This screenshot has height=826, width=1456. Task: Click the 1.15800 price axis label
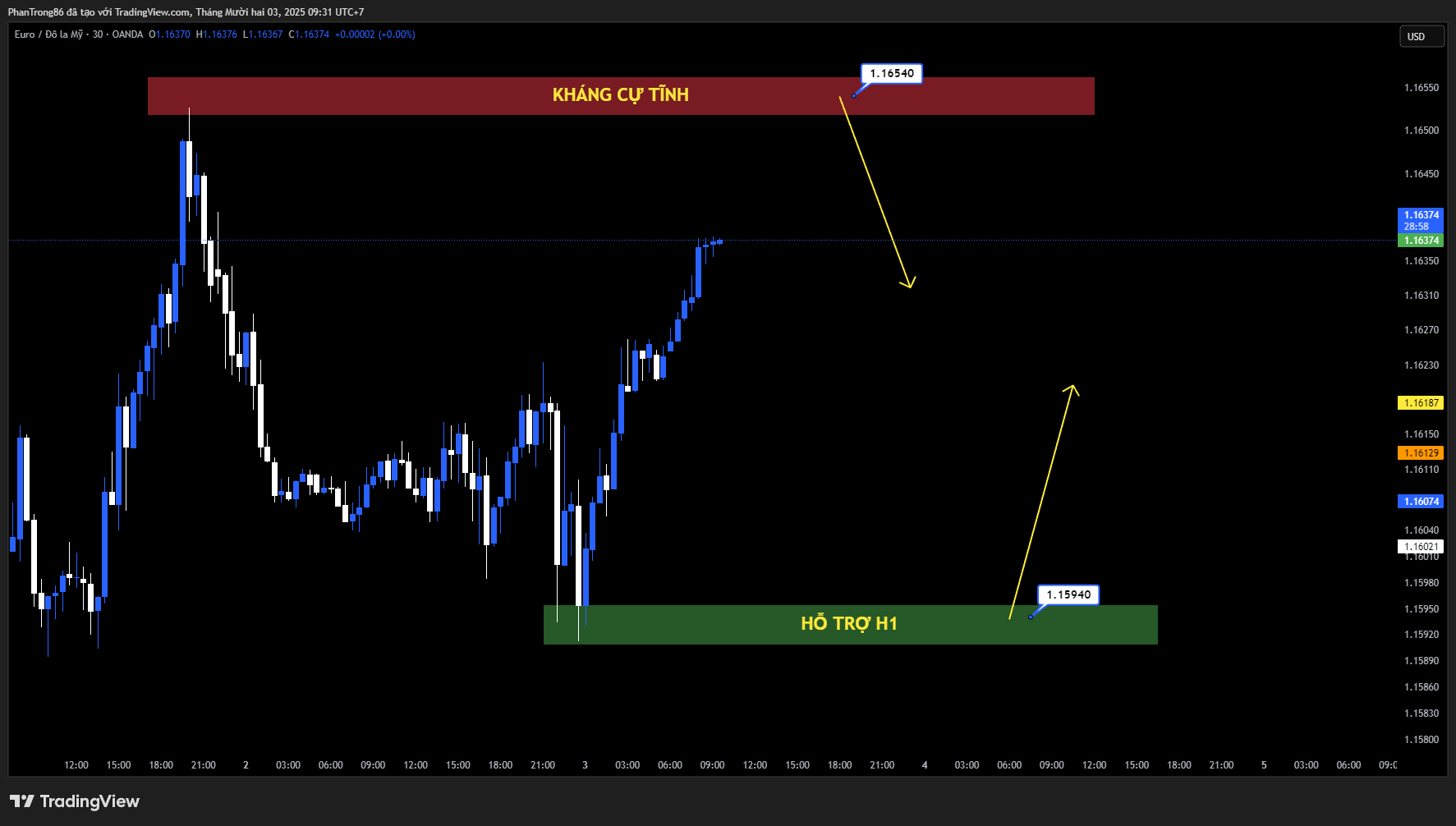pos(1422,740)
